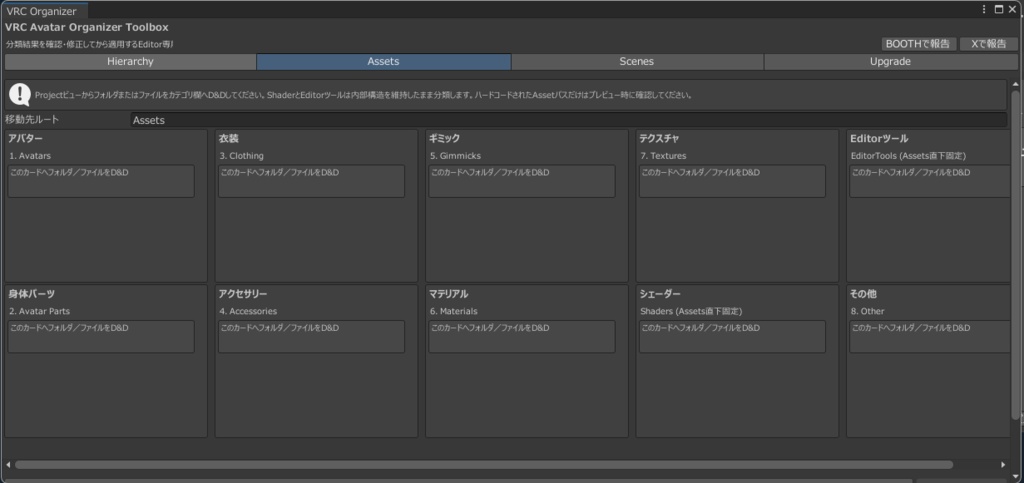This screenshot has height=483, width=1024.
Task: Click the 'Shaders (Assets直下固定)' label
Action: pyautogui.click(x=691, y=311)
